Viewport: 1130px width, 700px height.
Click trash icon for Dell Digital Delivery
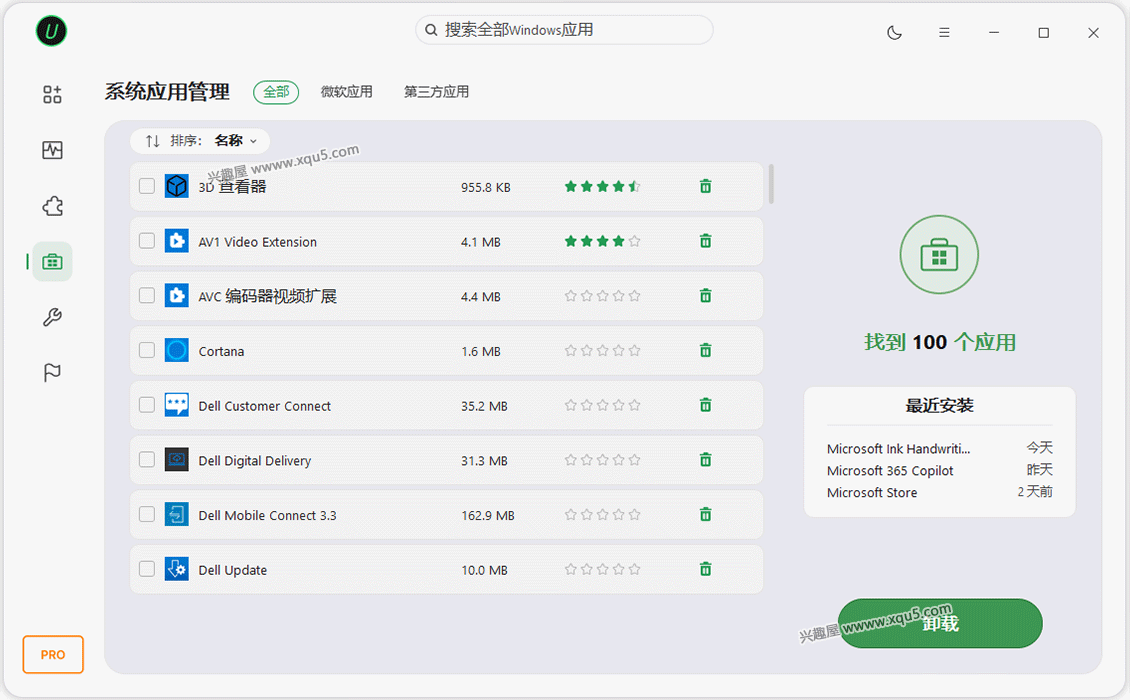706,460
